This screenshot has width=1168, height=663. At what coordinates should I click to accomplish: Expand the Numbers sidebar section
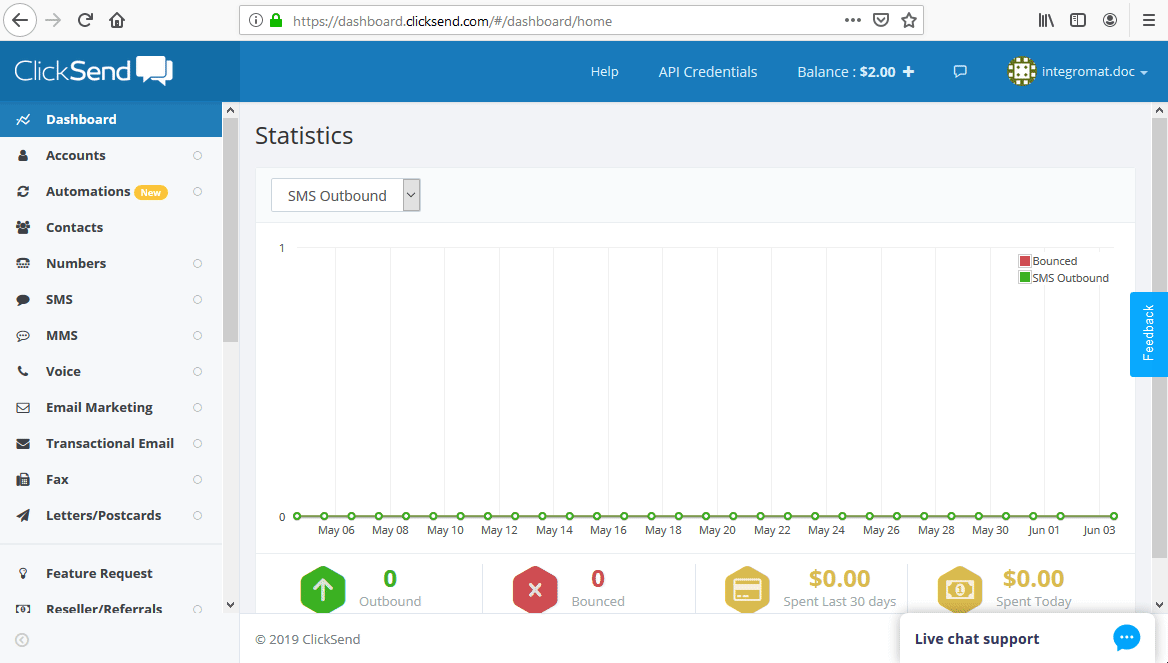coord(197,264)
